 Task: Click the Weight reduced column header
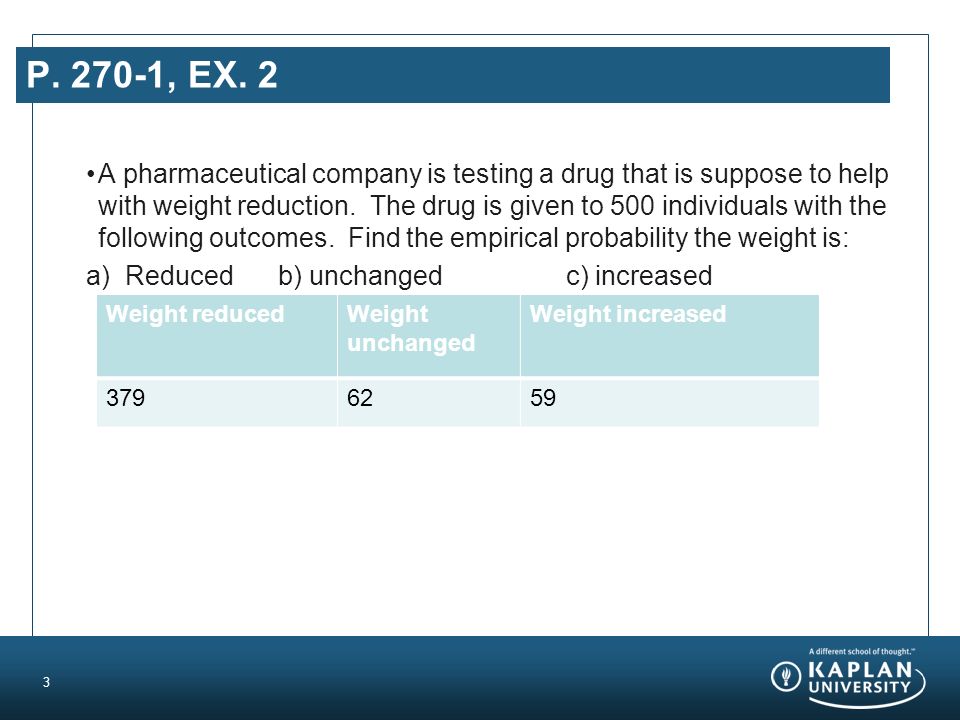[x=217, y=335]
